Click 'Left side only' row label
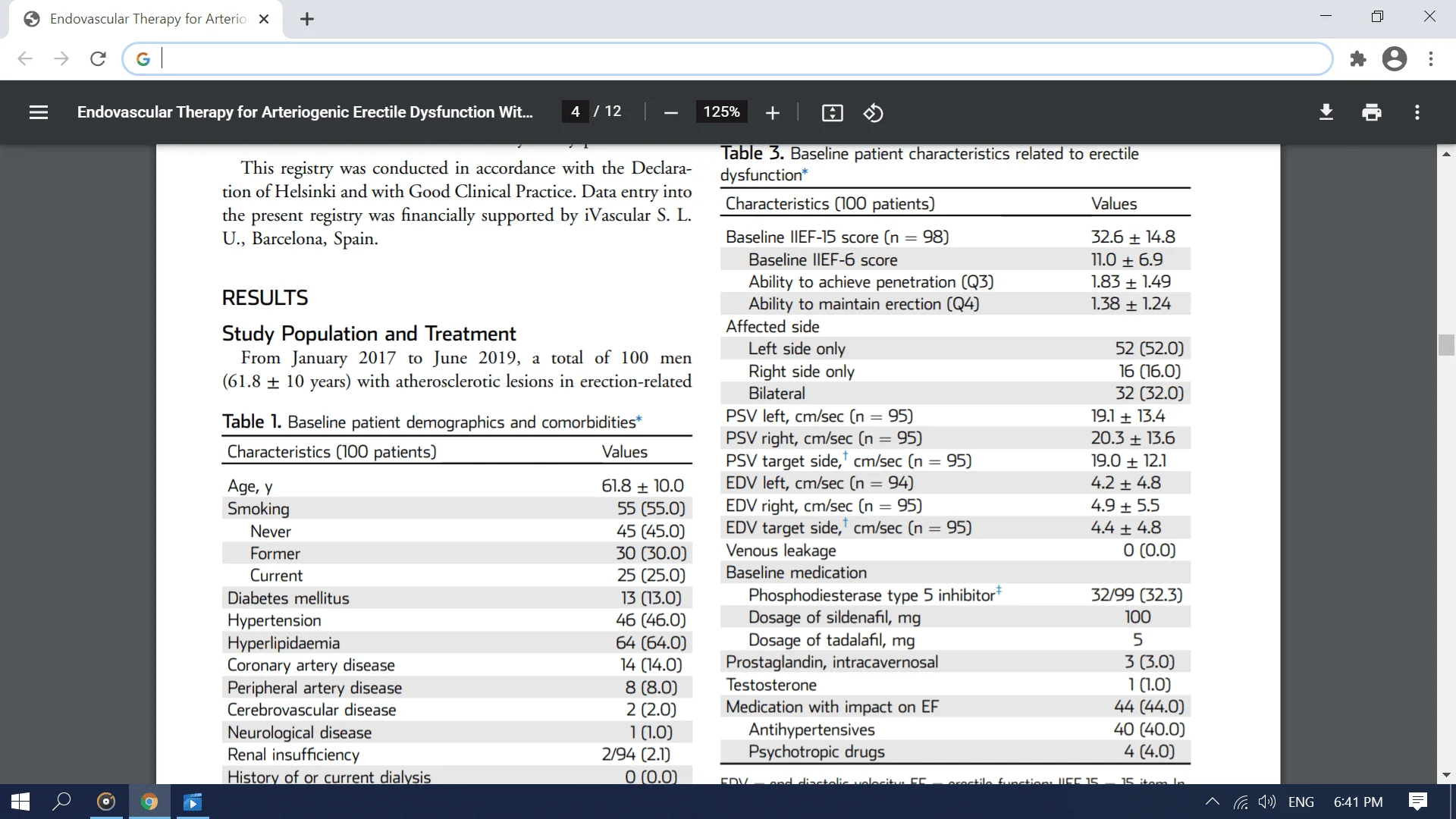This screenshot has height=819, width=1456. pos(796,349)
